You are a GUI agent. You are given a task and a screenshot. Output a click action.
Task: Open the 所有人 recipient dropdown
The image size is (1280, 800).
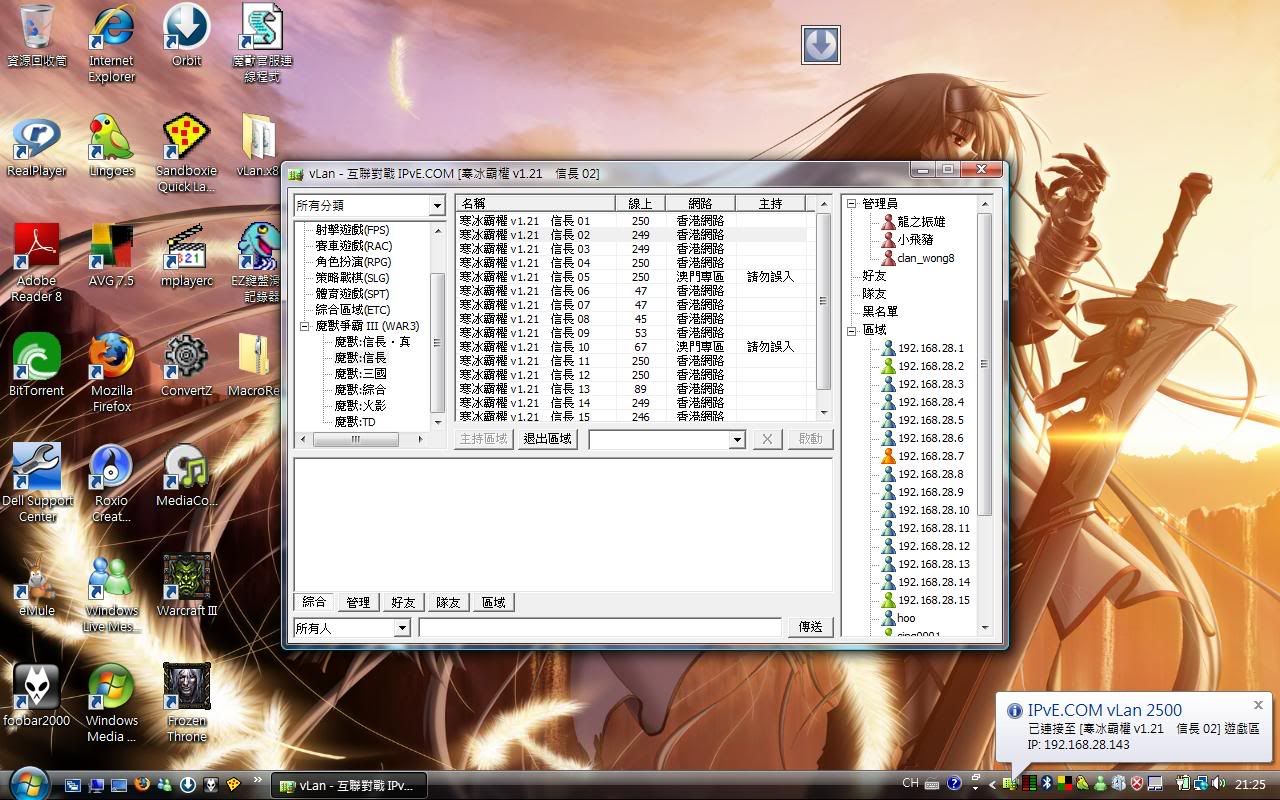pyautogui.click(x=402, y=628)
